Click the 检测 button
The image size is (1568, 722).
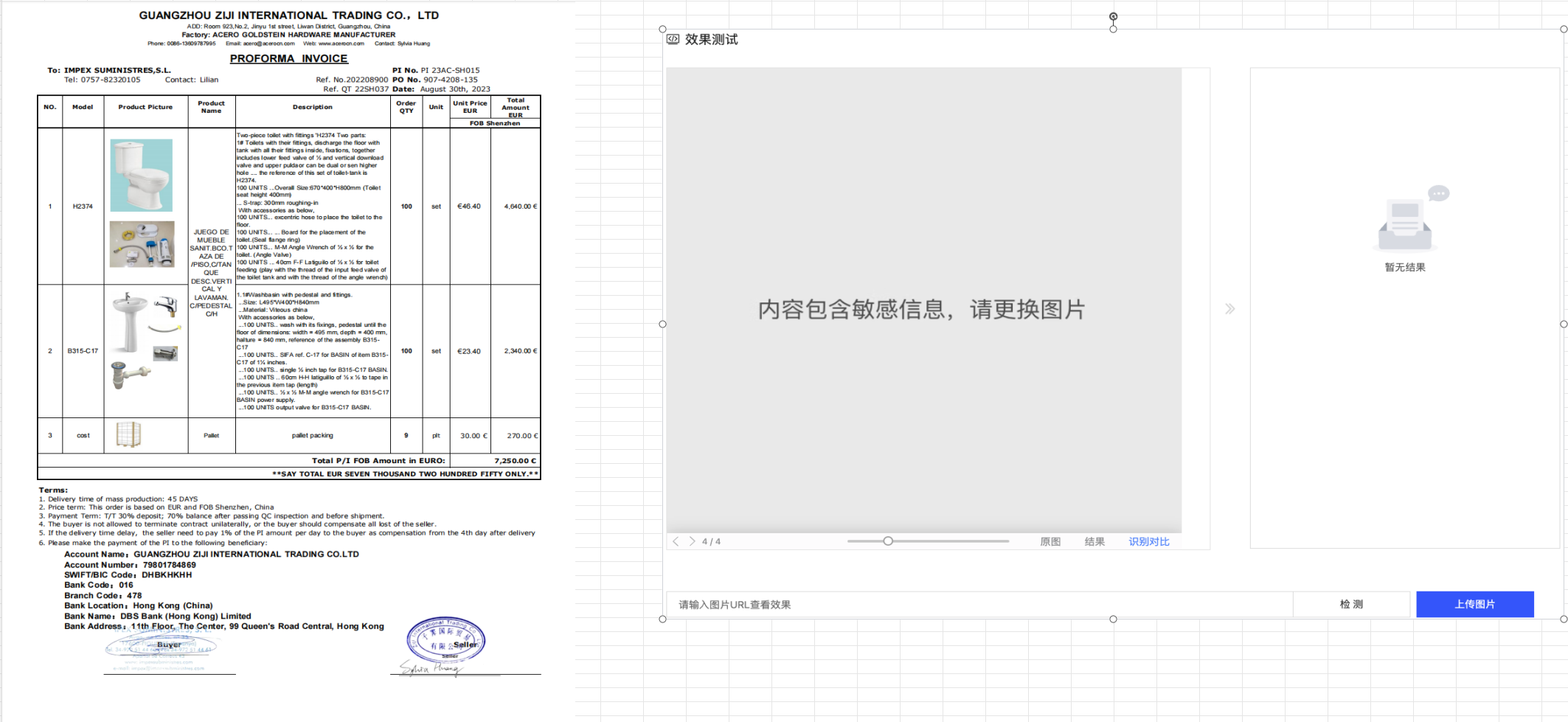tap(1351, 604)
